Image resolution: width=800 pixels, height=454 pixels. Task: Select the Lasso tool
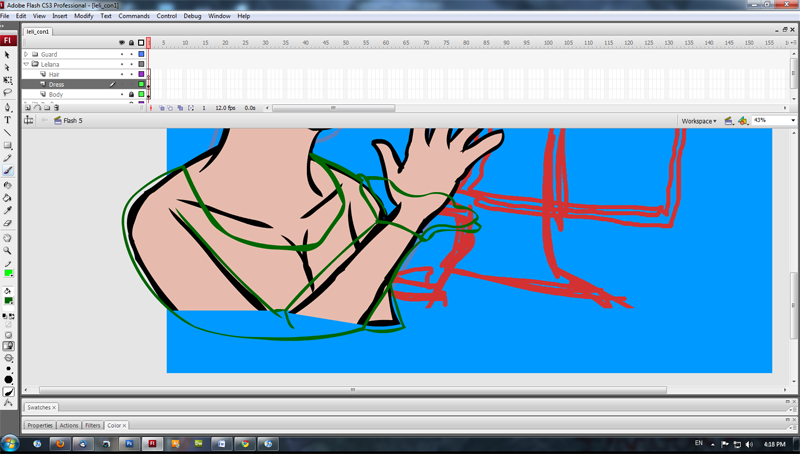tap(8, 92)
